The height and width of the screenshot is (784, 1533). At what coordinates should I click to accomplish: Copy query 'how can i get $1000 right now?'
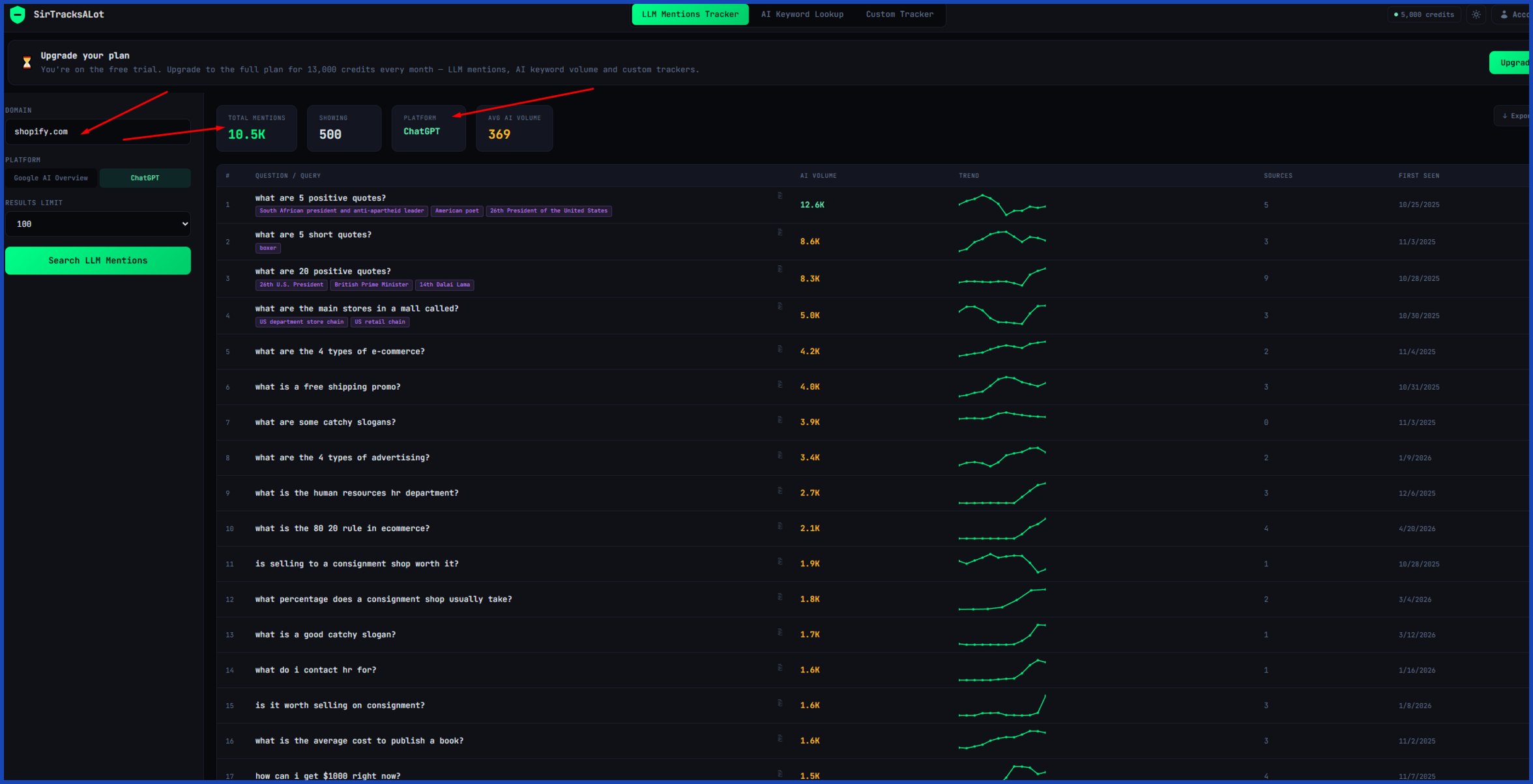pos(780,774)
